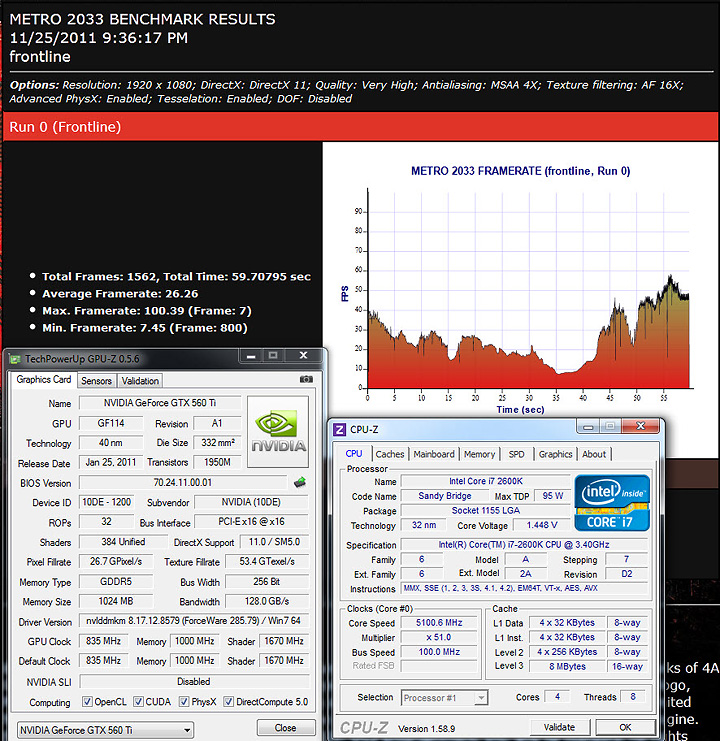Click the Bus Interface value PCI-E x16 @ x16
Screen dimensions: 720x741
[251, 522]
